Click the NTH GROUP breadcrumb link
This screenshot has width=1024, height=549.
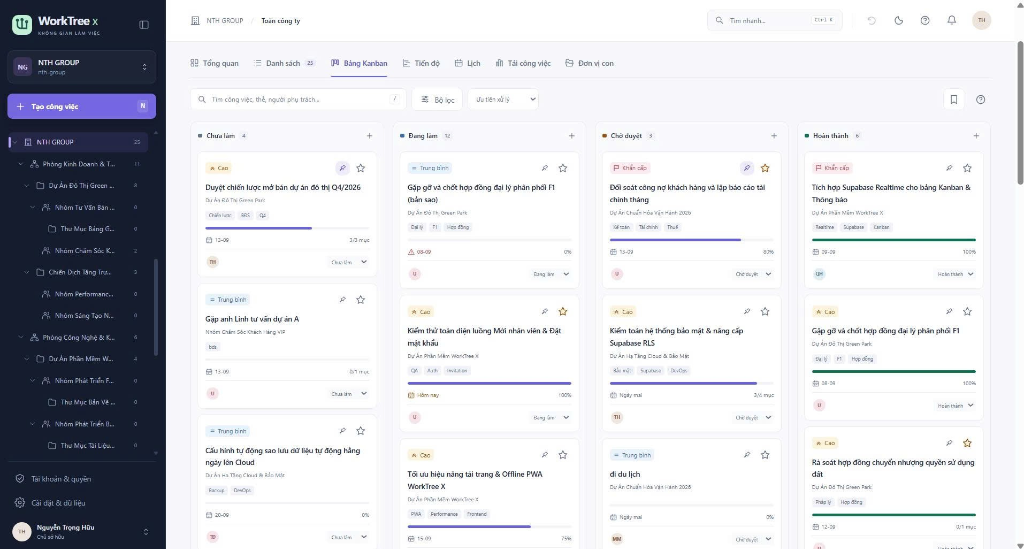point(225,20)
